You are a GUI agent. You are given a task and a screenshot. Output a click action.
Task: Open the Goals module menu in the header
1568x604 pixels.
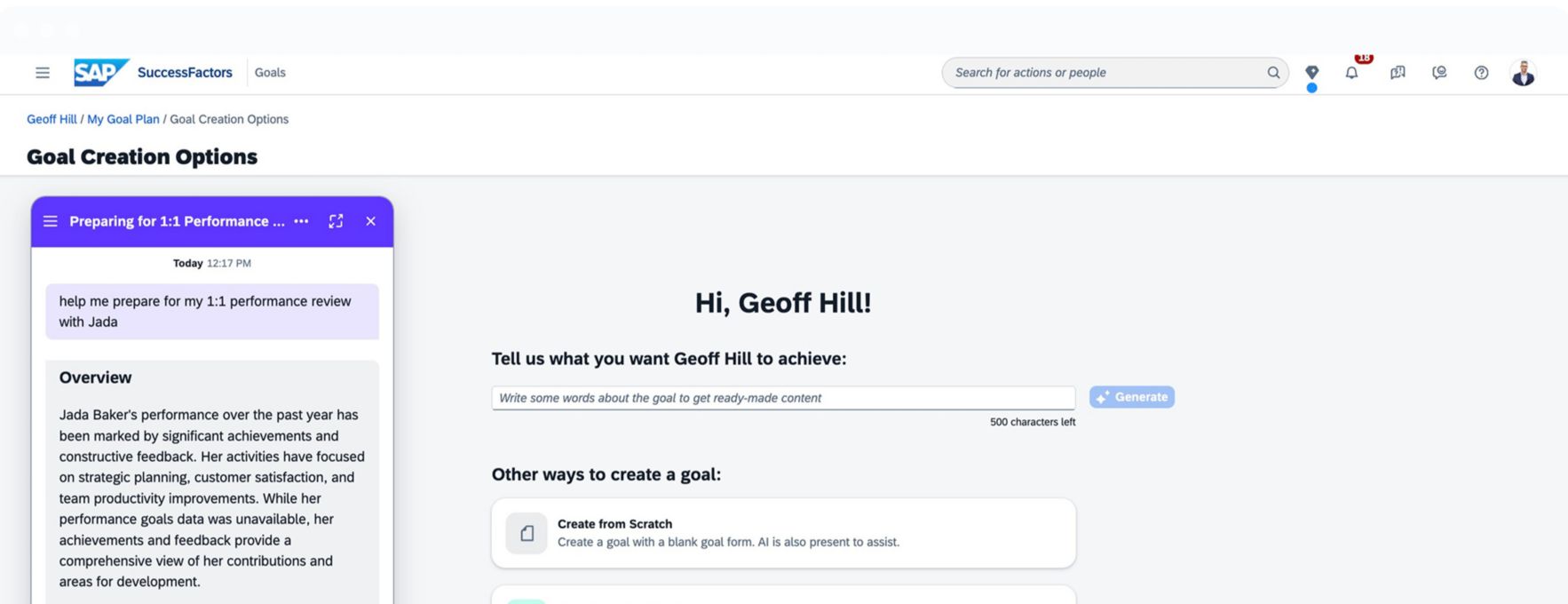pyautogui.click(x=270, y=73)
